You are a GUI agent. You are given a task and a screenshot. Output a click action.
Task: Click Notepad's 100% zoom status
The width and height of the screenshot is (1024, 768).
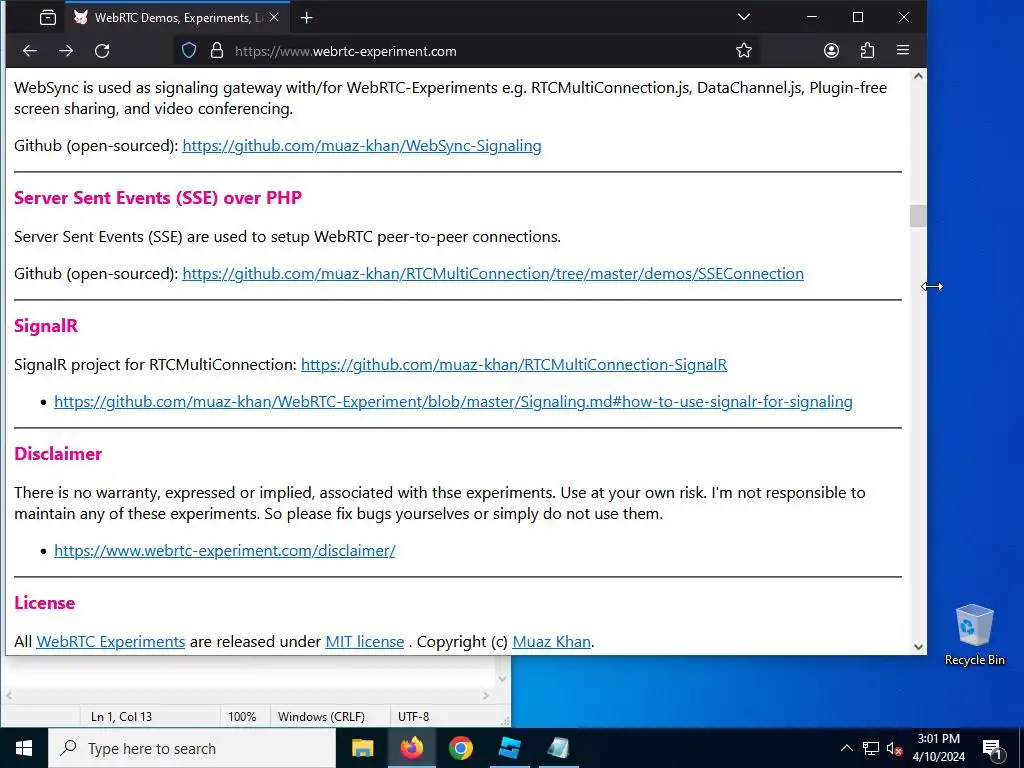tap(242, 716)
